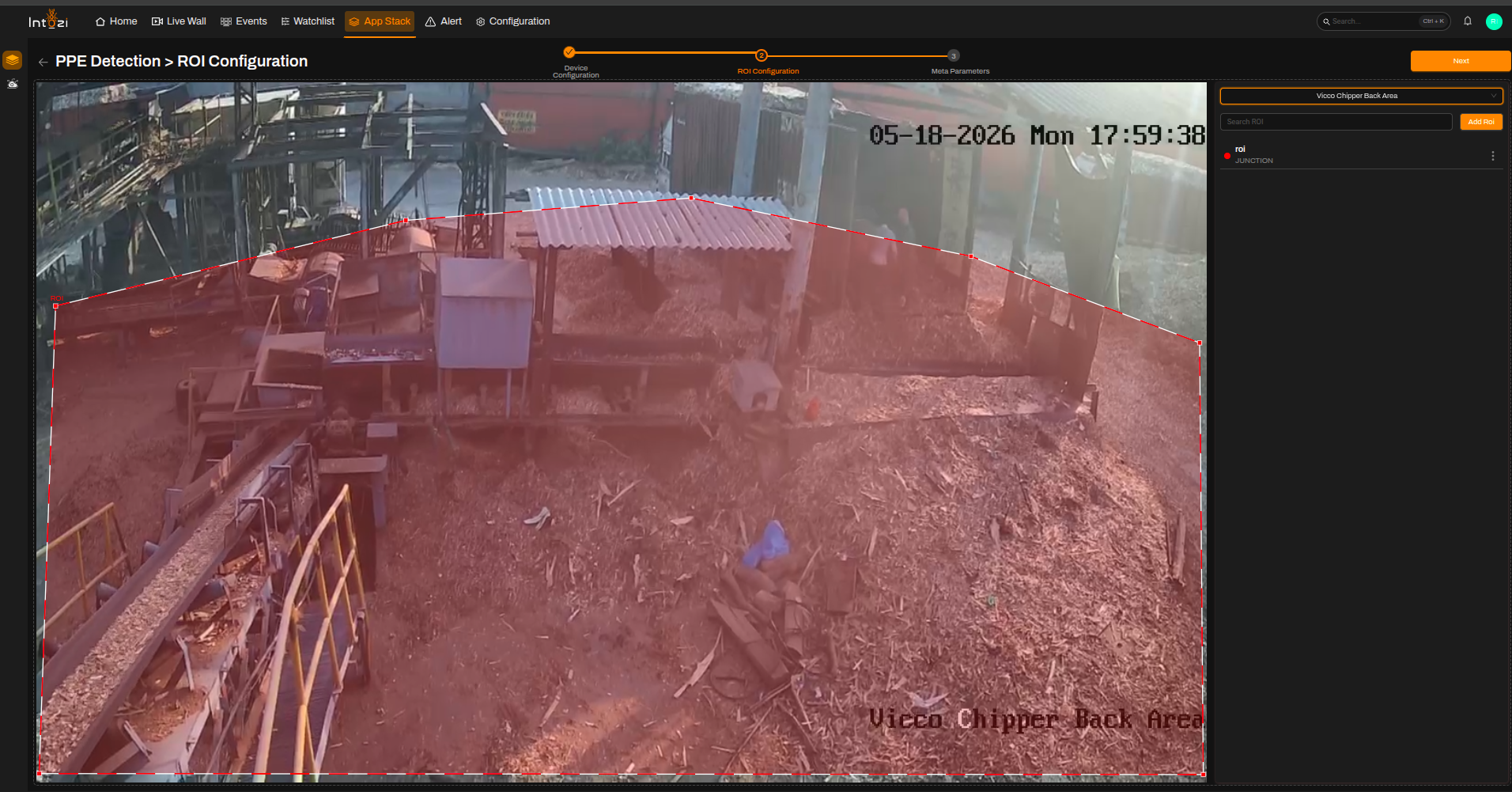The height and width of the screenshot is (792, 1512).
Task: Open the camera icon in left sidebar
Action: [x=13, y=84]
